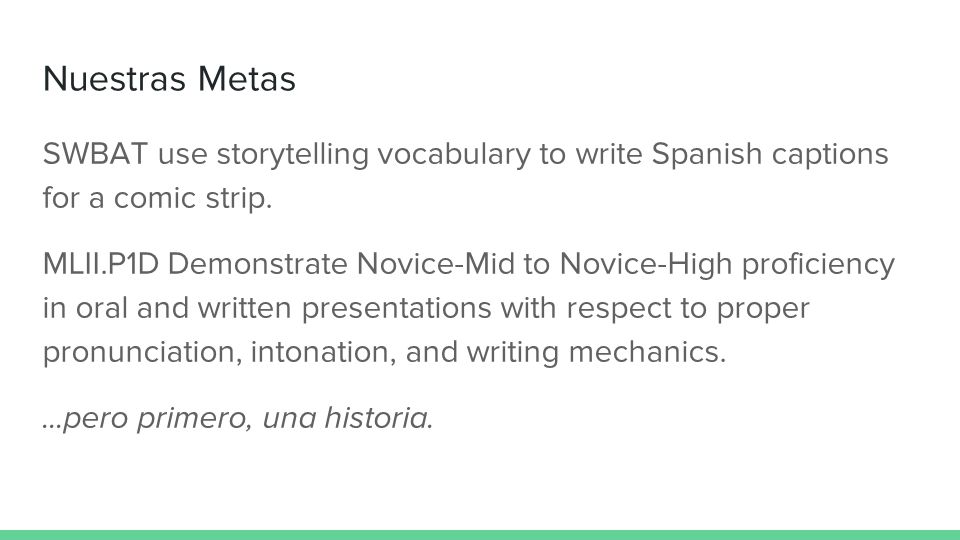The width and height of the screenshot is (960, 540).
Task: Click the words Spanish captions
Action: click(770, 154)
